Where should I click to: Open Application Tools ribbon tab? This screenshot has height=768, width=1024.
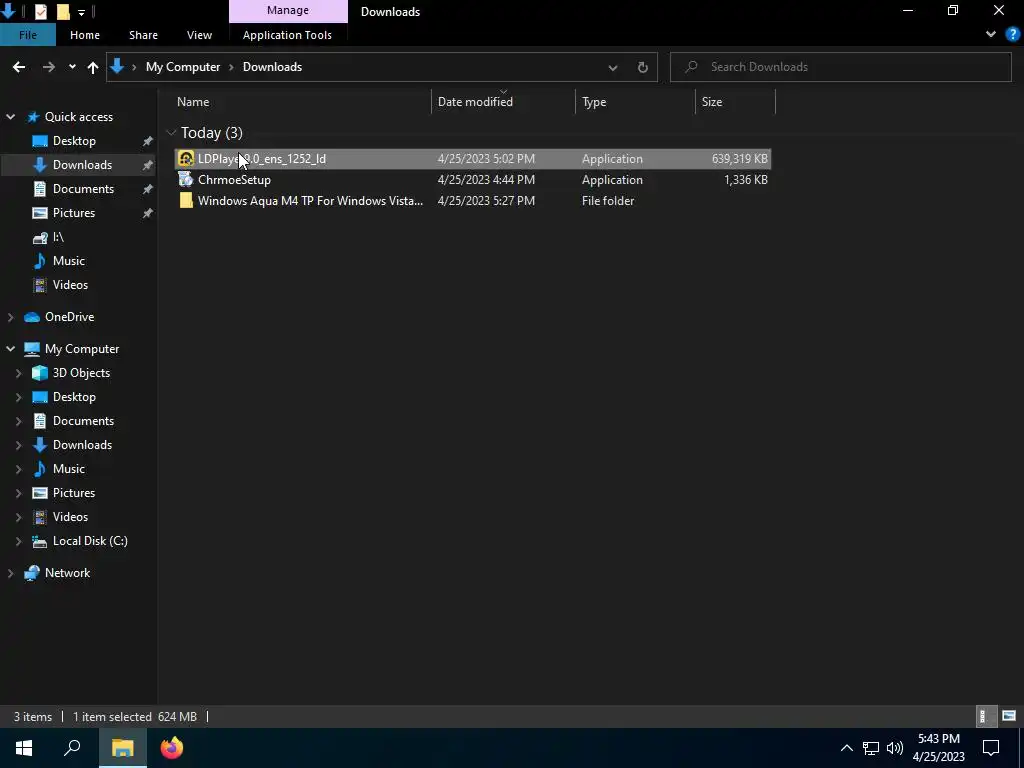(x=287, y=35)
